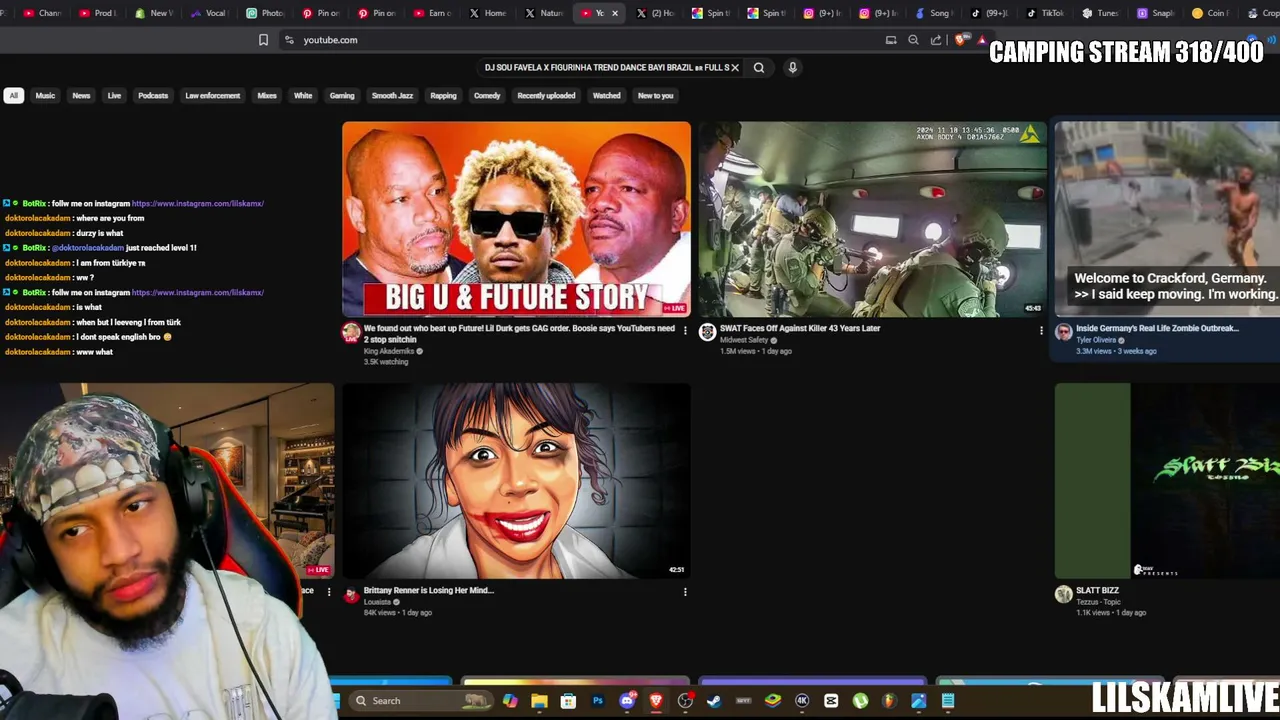The width and height of the screenshot is (1280, 720).
Task: Launch Steam from the taskbar
Action: tap(714, 701)
